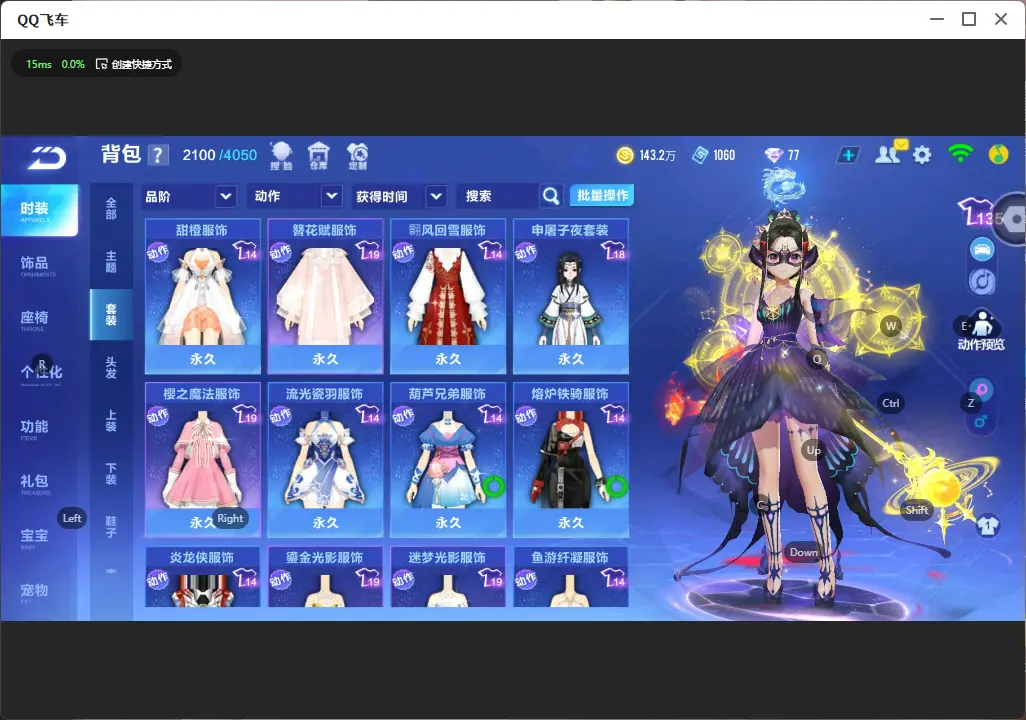This screenshot has width=1026, height=720.
Task: Open the 仓库 warehouse icon
Action: [319, 156]
